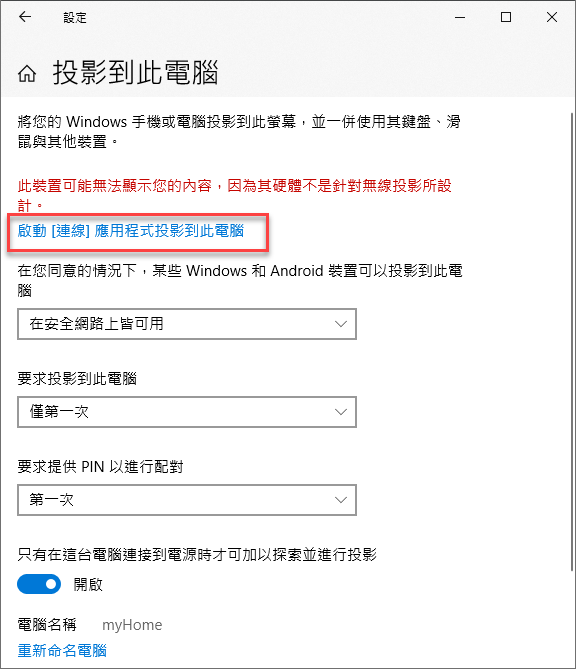Click chevron arrow of PIN 第一次 dropdown
Image resolution: width=576 pixels, height=669 pixels.
click(340, 500)
